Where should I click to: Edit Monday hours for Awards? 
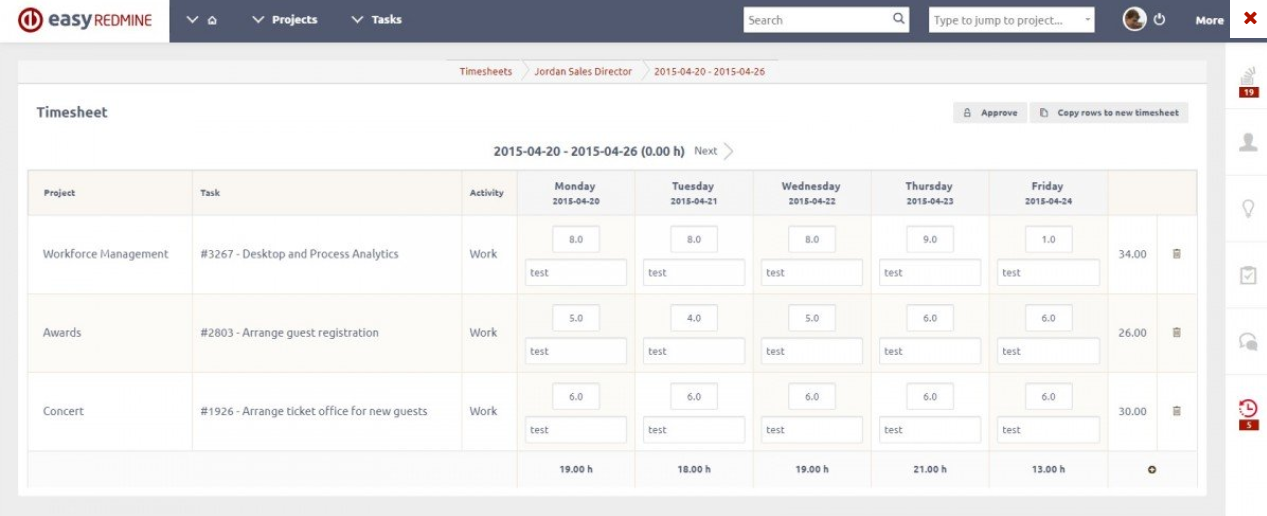(575, 318)
